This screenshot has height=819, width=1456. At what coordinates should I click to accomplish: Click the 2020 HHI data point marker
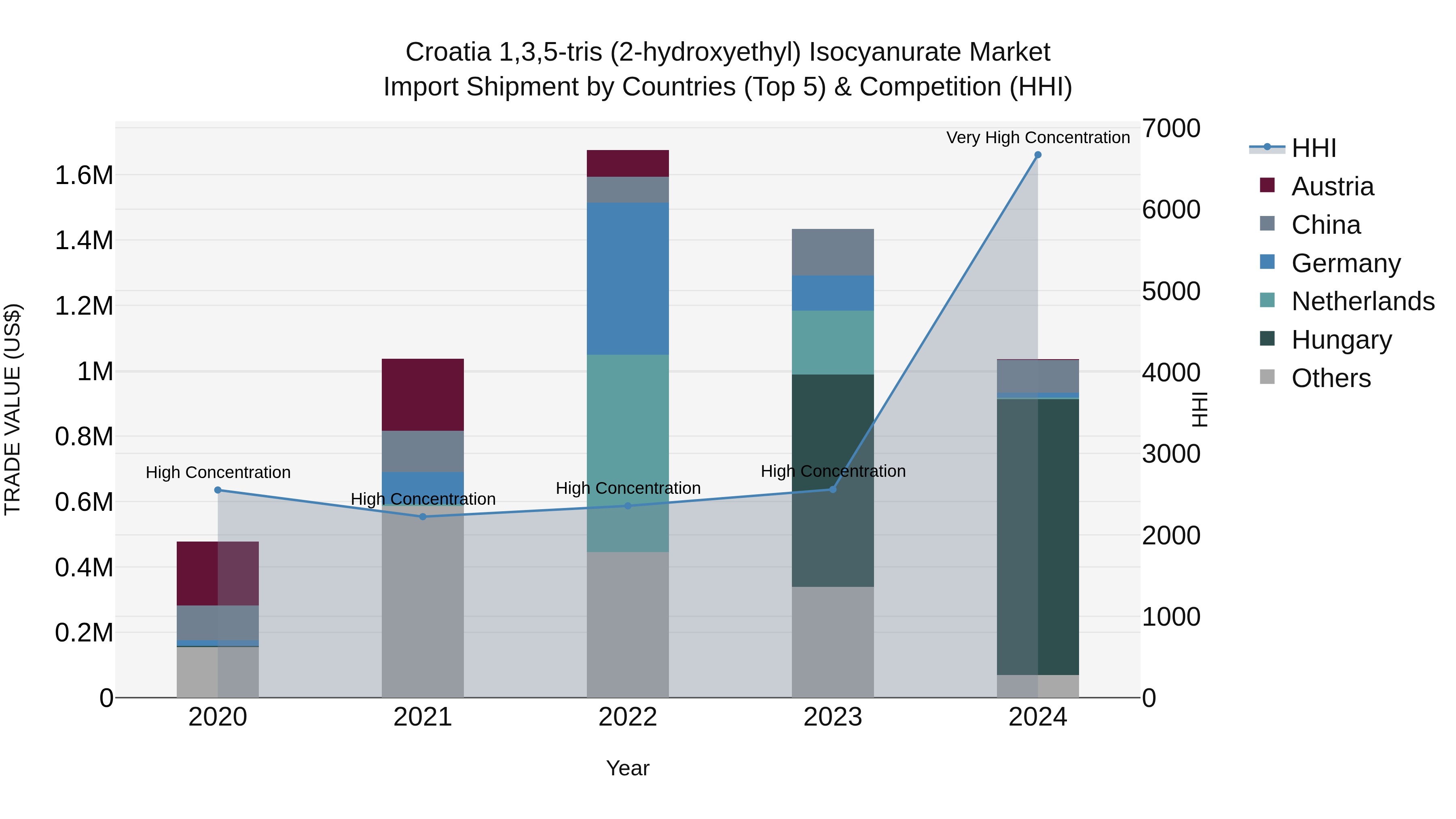click(218, 490)
